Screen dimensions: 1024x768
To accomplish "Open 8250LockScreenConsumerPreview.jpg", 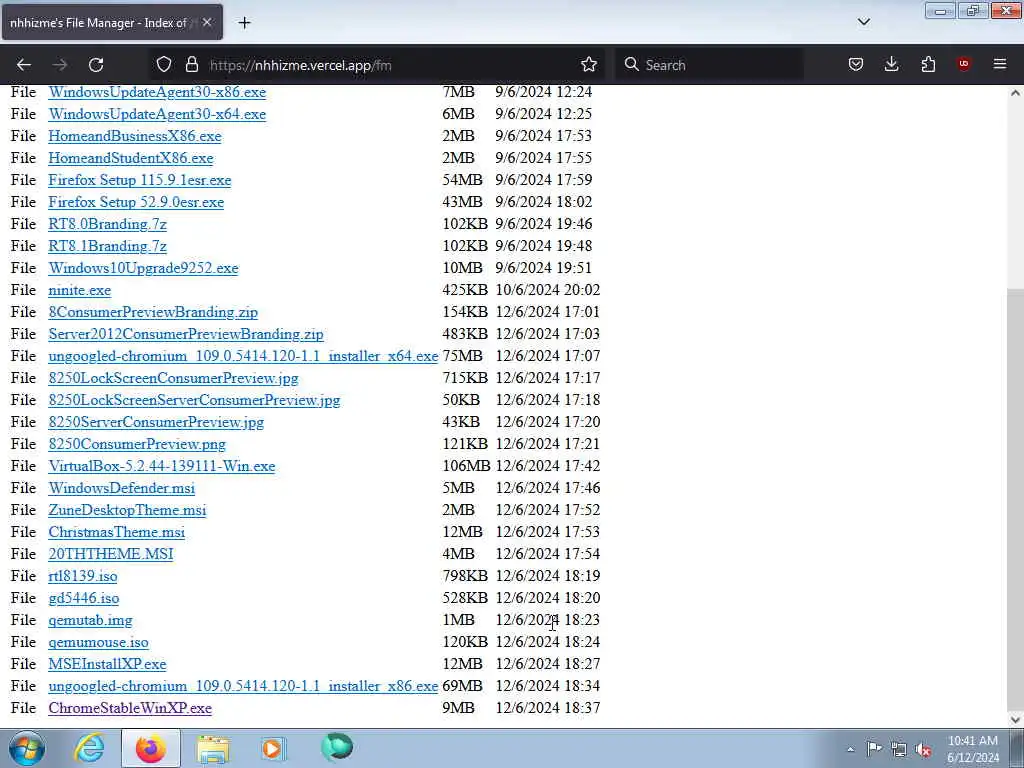I will pos(173,378).
